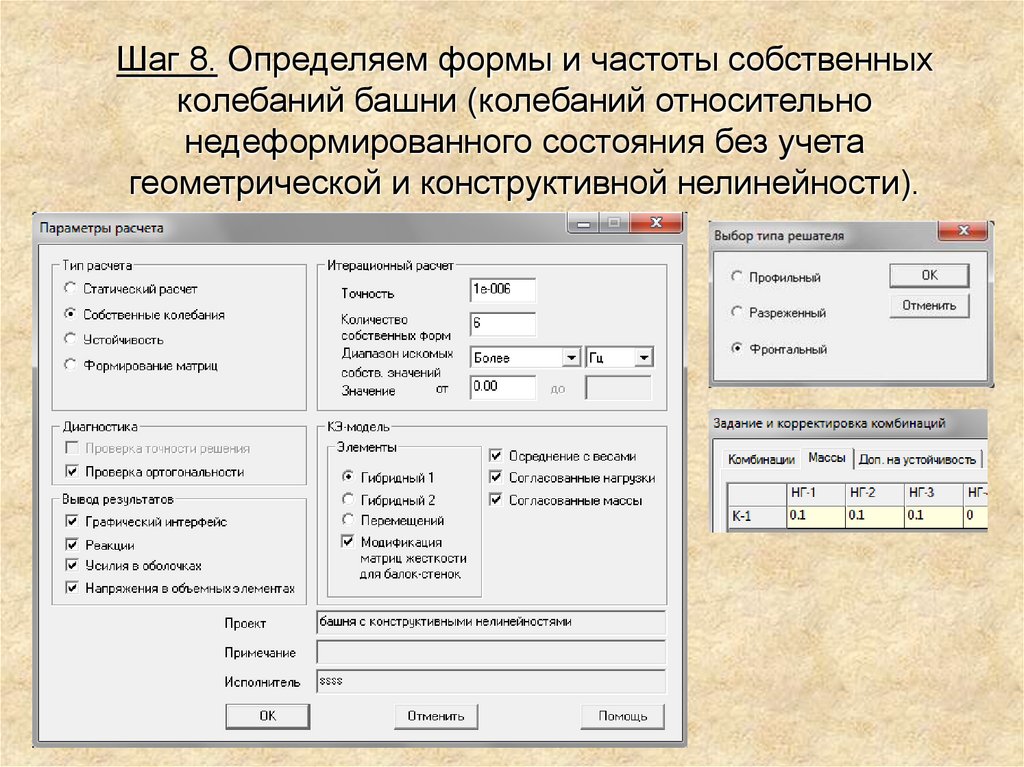Toggle Проверка ортогональности checkbox

pyautogui.click(x=72, y=471)
